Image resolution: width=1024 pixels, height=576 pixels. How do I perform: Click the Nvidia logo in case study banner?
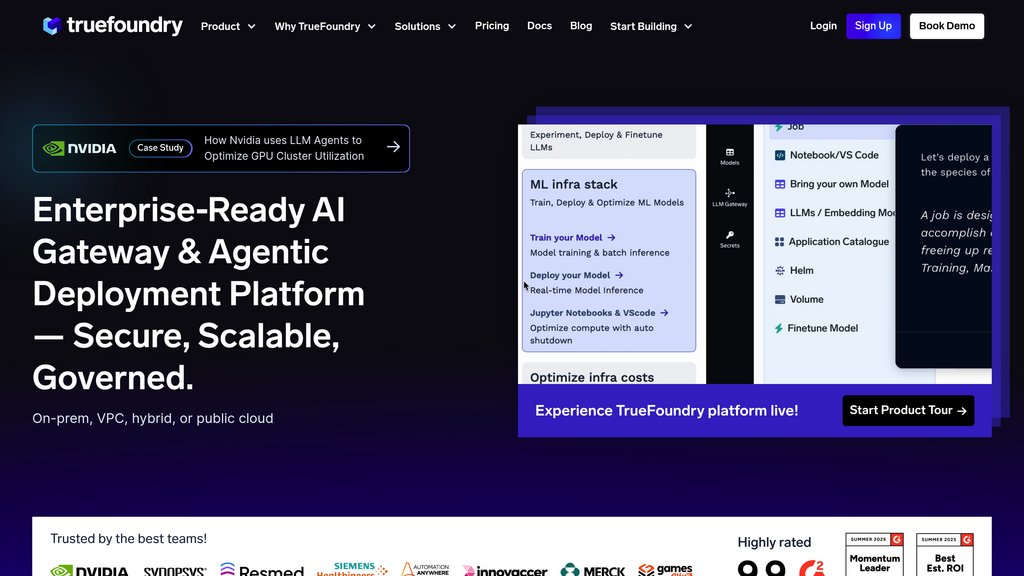pyautogui.click(x=80, y=148)
